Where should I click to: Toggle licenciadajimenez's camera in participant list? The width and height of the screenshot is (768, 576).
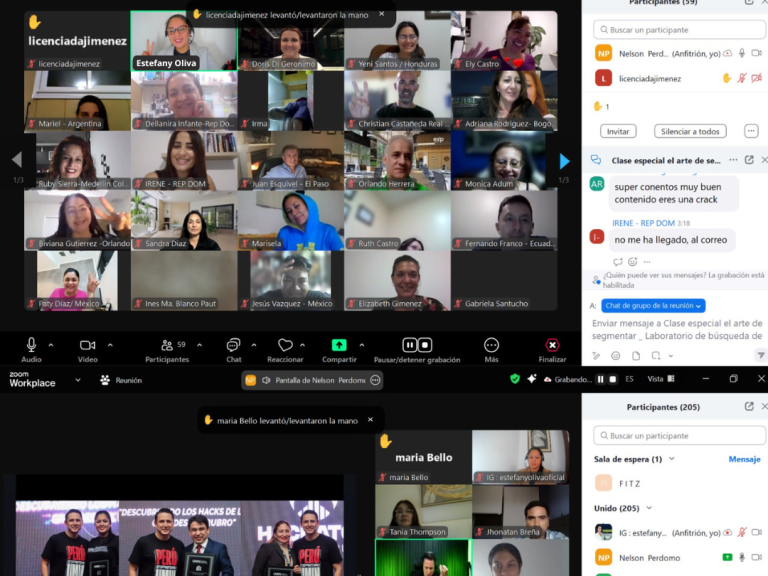pos(757,78)
